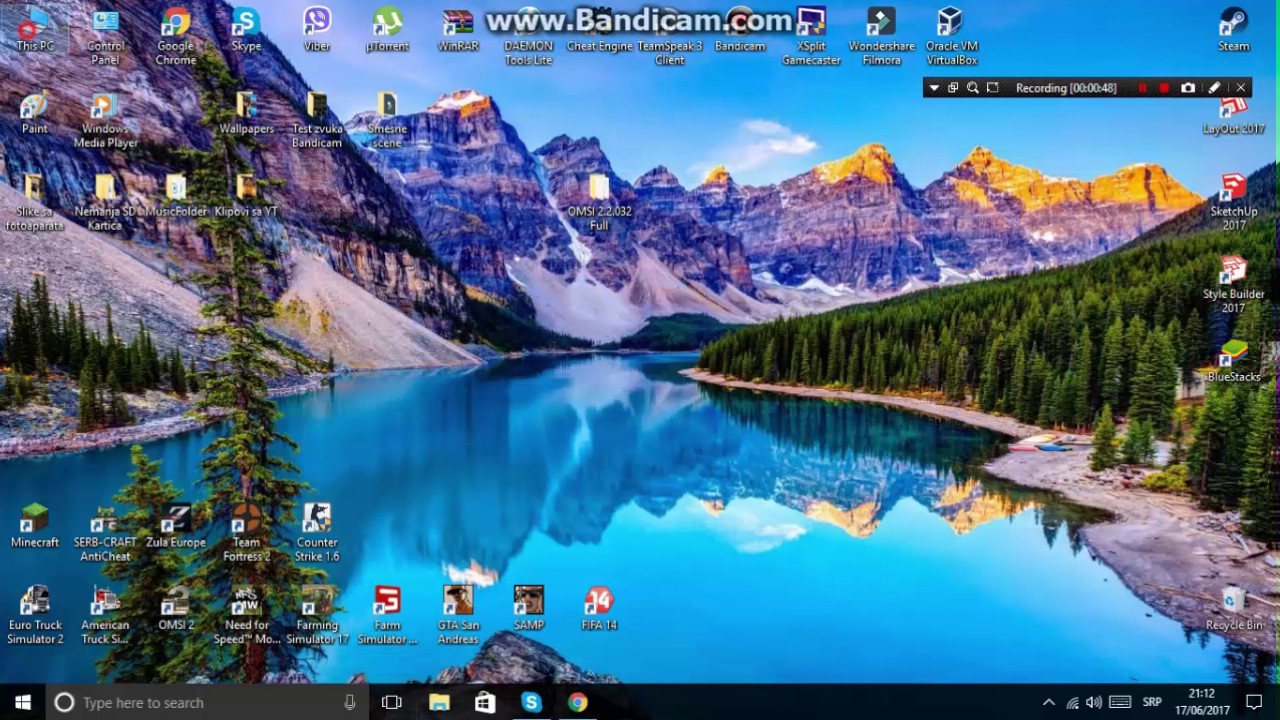Select the Wallpapers folder
1280x720 pixels.
coord(246,114)
